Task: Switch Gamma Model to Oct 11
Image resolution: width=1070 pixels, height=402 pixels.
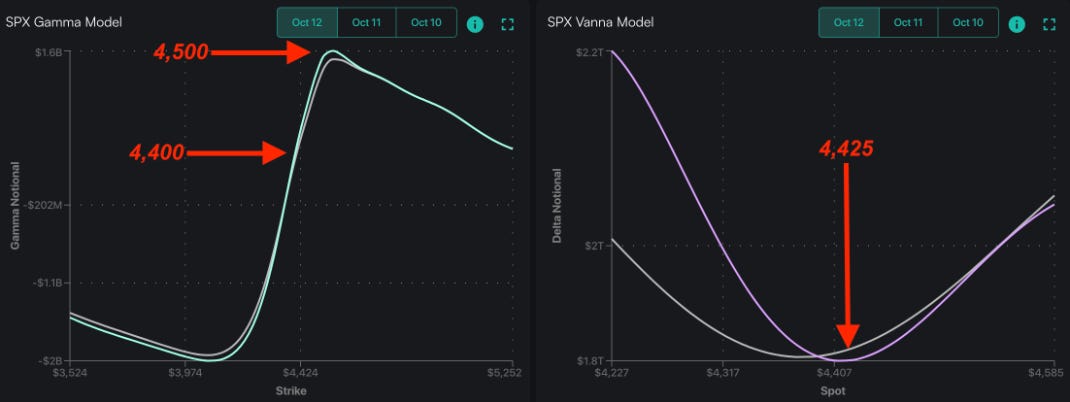Action: tap(367, 22)
